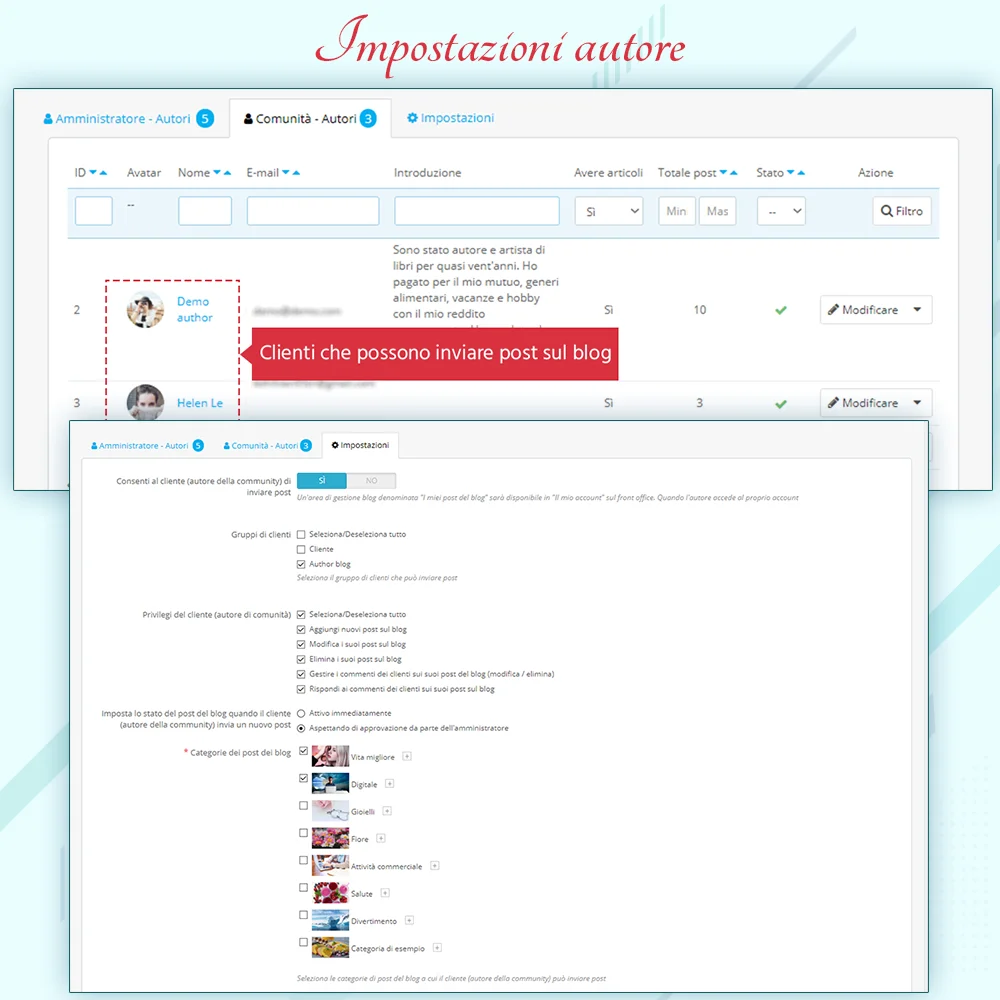The width and height of the screenshot is (1000, 1000).
Task: Enable the Cliente group checkbox
Action: (301, 549)
